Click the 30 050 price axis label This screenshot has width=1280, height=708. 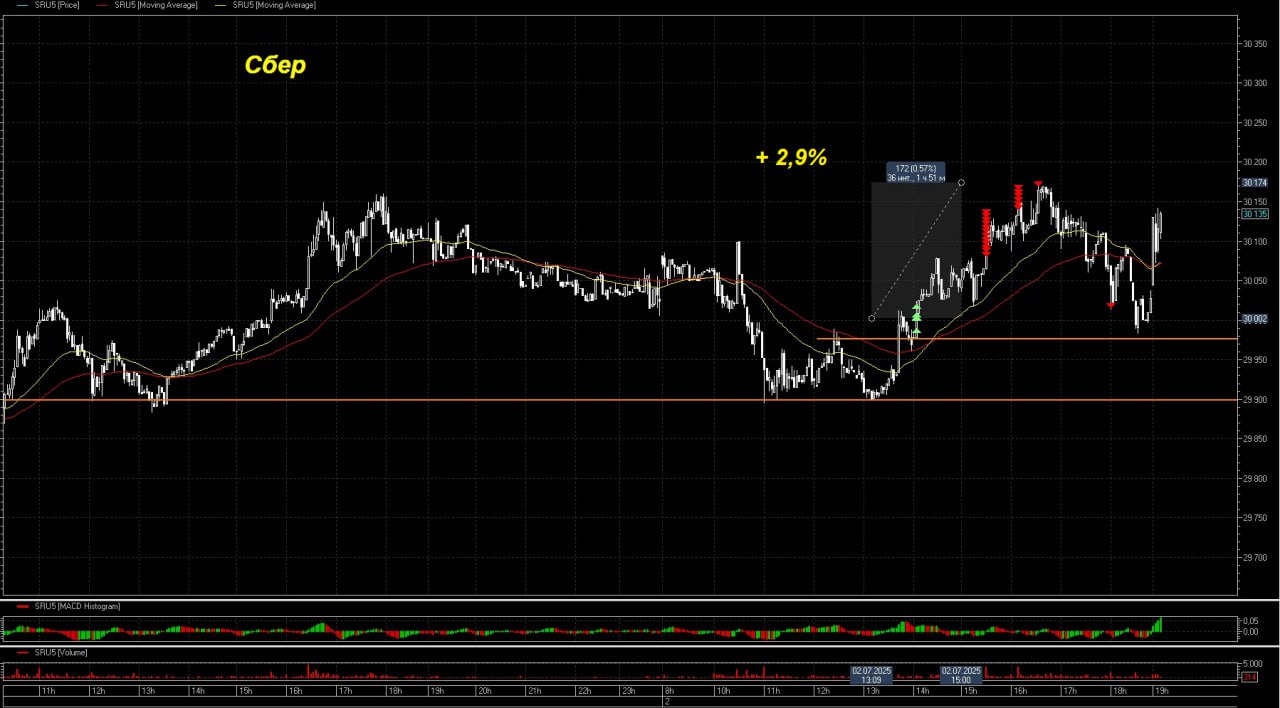1256,281
